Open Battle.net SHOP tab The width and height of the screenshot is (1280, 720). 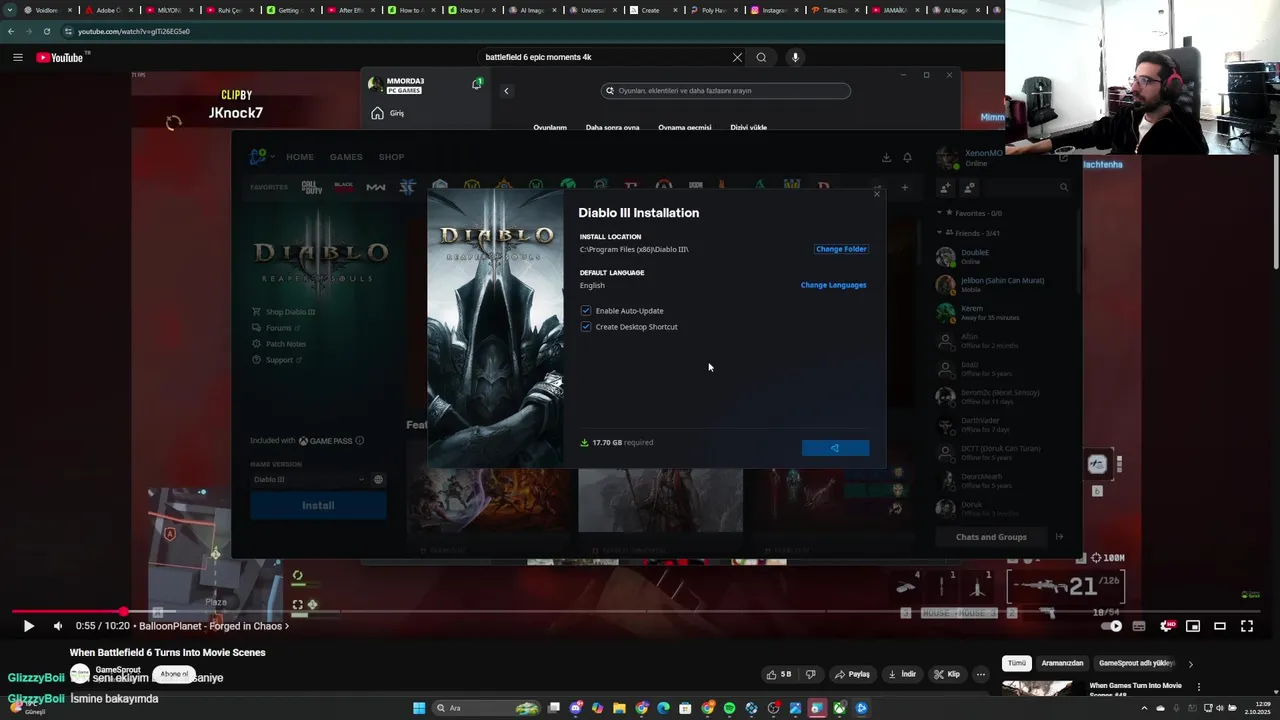tap(391, 157)
